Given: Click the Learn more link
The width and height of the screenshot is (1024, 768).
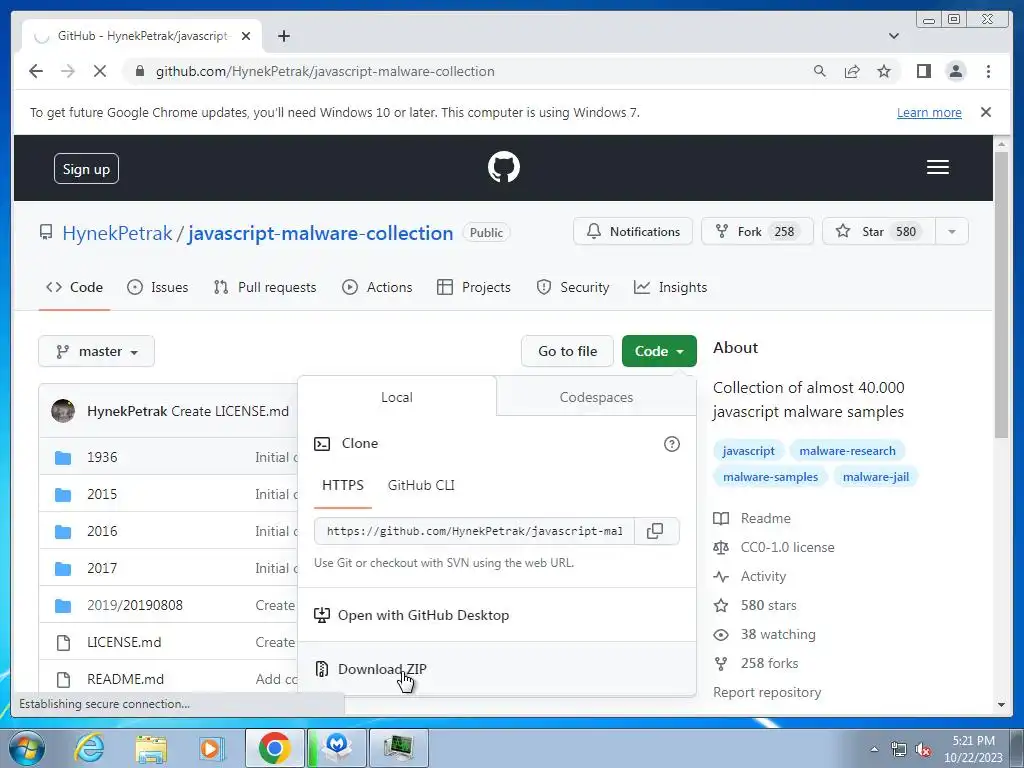Looking at the screenshot, I should pyautogui.click(x=929, y=112).
